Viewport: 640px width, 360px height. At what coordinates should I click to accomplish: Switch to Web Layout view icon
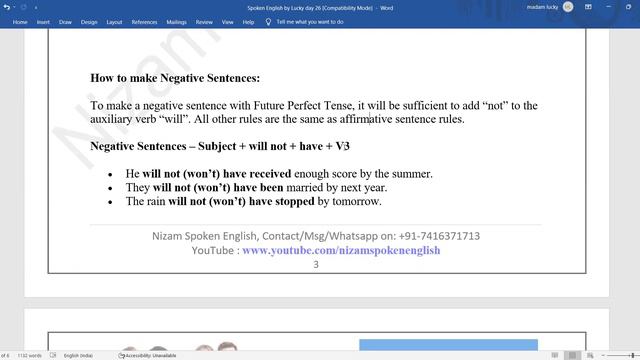click(x=590, y=356)
